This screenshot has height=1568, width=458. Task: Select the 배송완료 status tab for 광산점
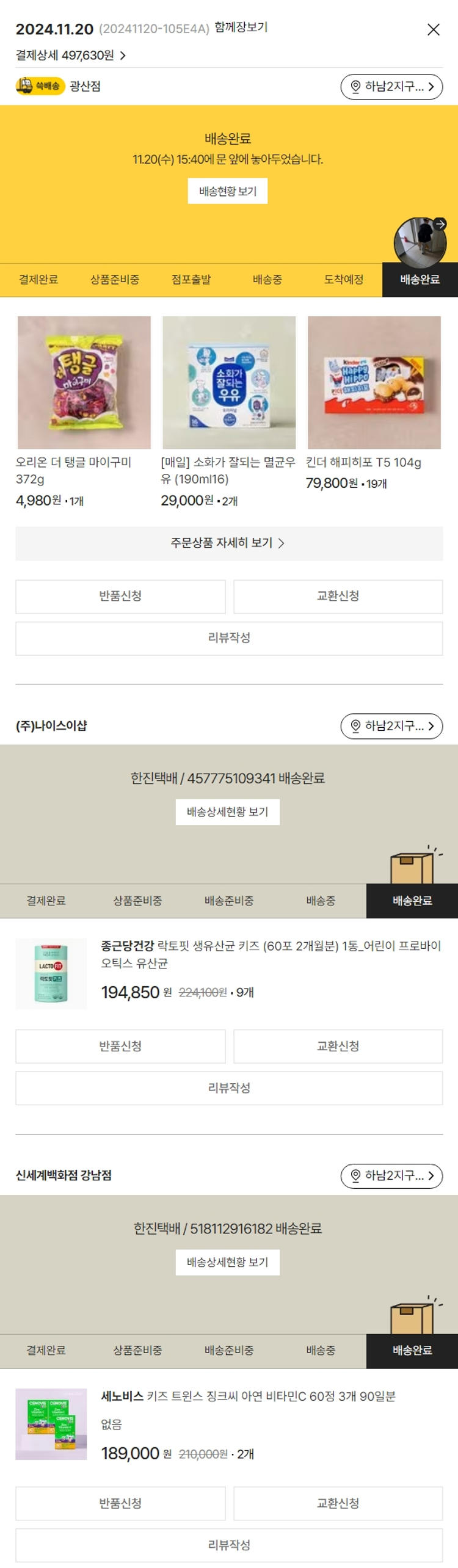(420, 280)
